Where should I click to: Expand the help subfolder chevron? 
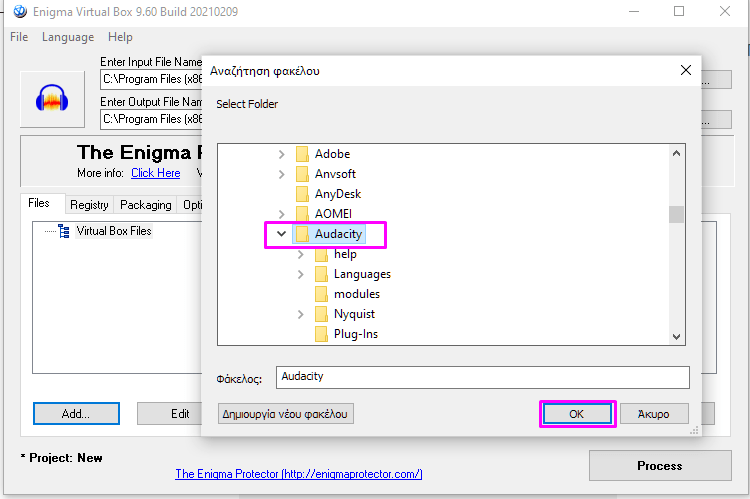point(300,254)
